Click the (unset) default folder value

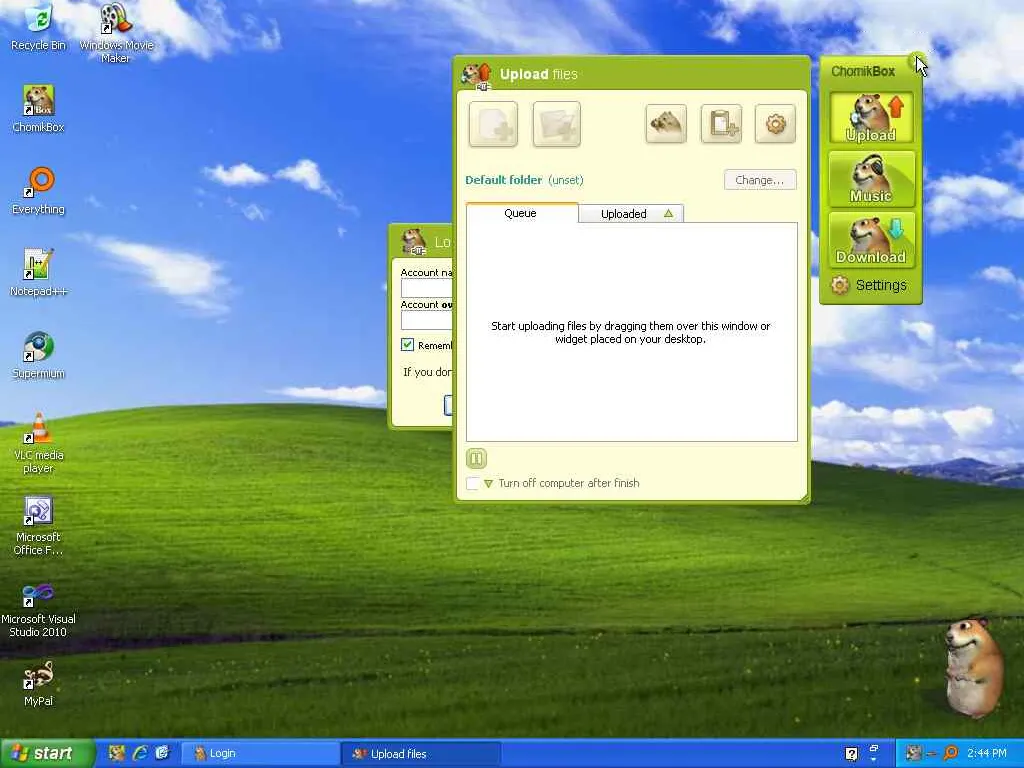click(566, 180)
